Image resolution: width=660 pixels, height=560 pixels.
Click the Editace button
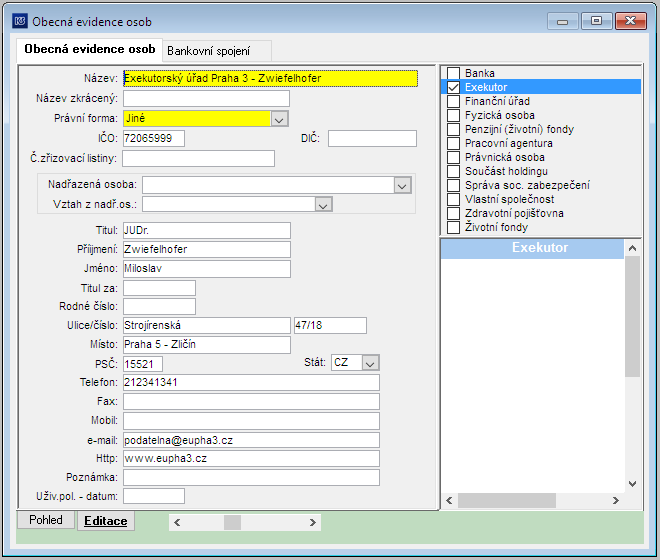coord(106,521)
